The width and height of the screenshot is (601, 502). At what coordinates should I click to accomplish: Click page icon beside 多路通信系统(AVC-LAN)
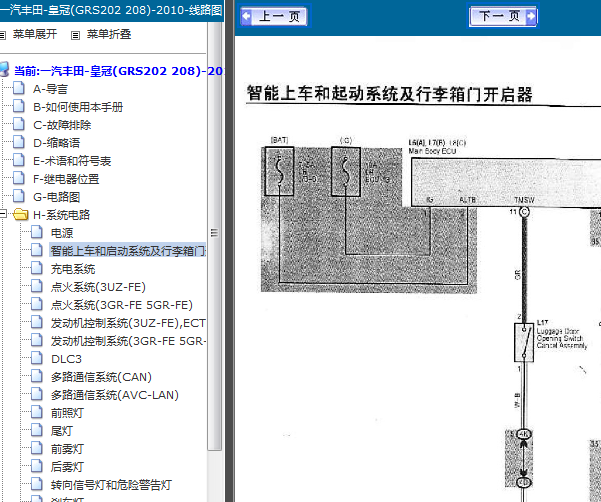pyautogui.click(x=37, y=394)
